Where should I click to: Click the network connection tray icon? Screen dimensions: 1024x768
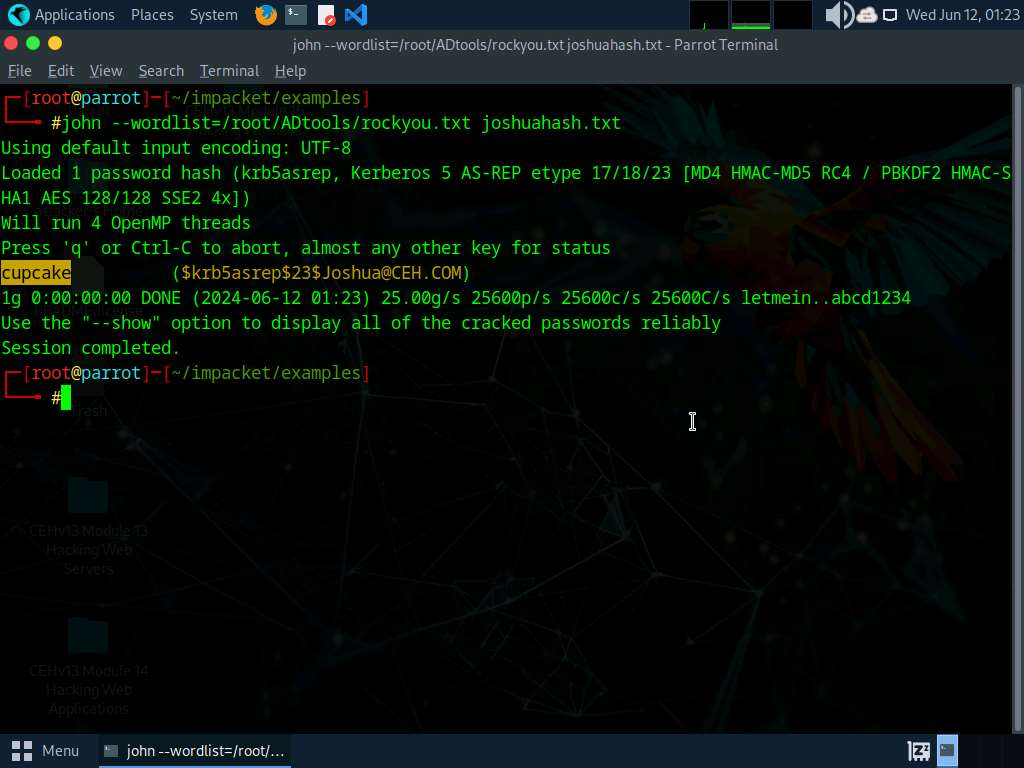tap(890, 15)
